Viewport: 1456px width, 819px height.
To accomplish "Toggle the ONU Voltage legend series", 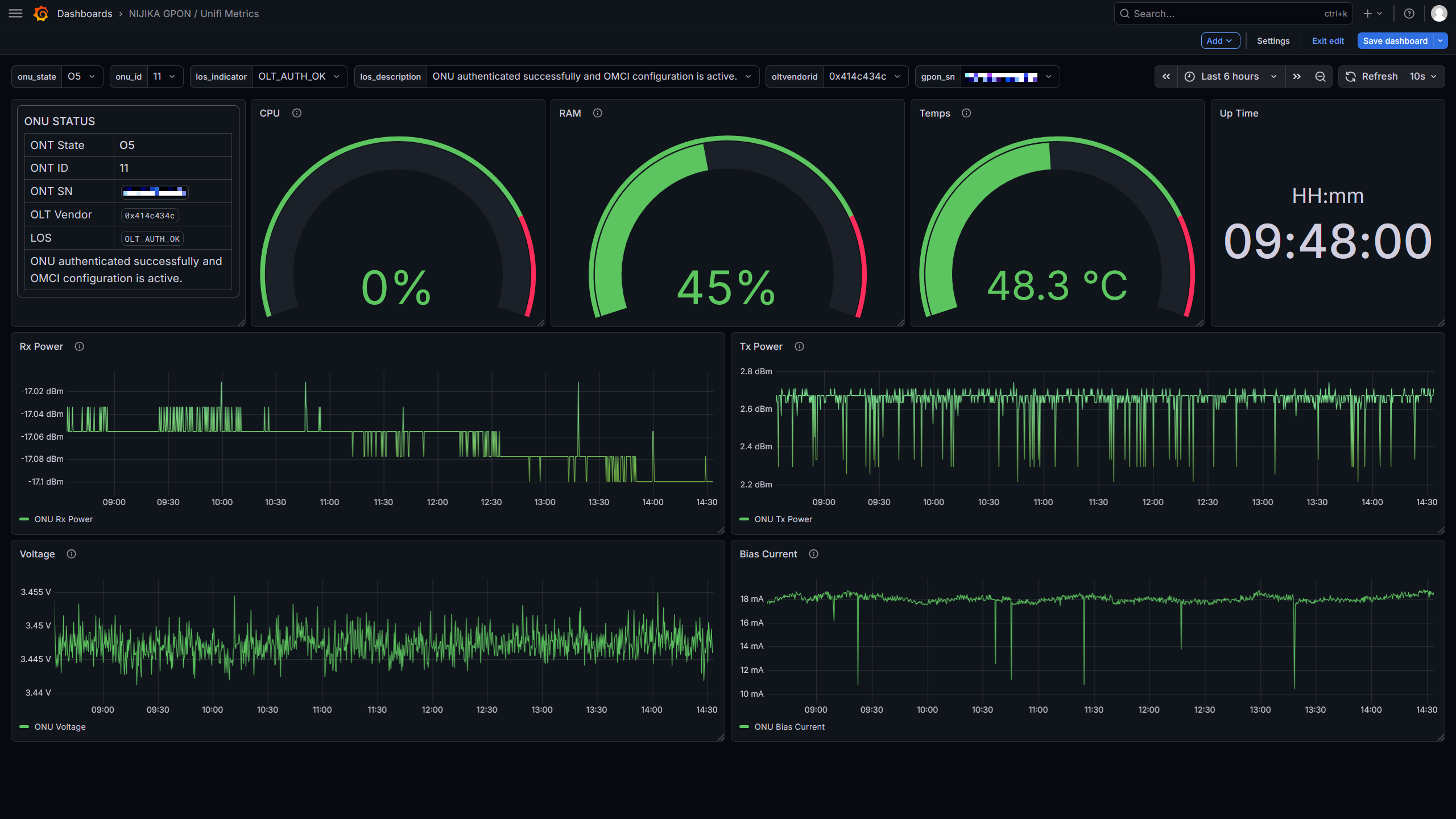I will 60,727.
